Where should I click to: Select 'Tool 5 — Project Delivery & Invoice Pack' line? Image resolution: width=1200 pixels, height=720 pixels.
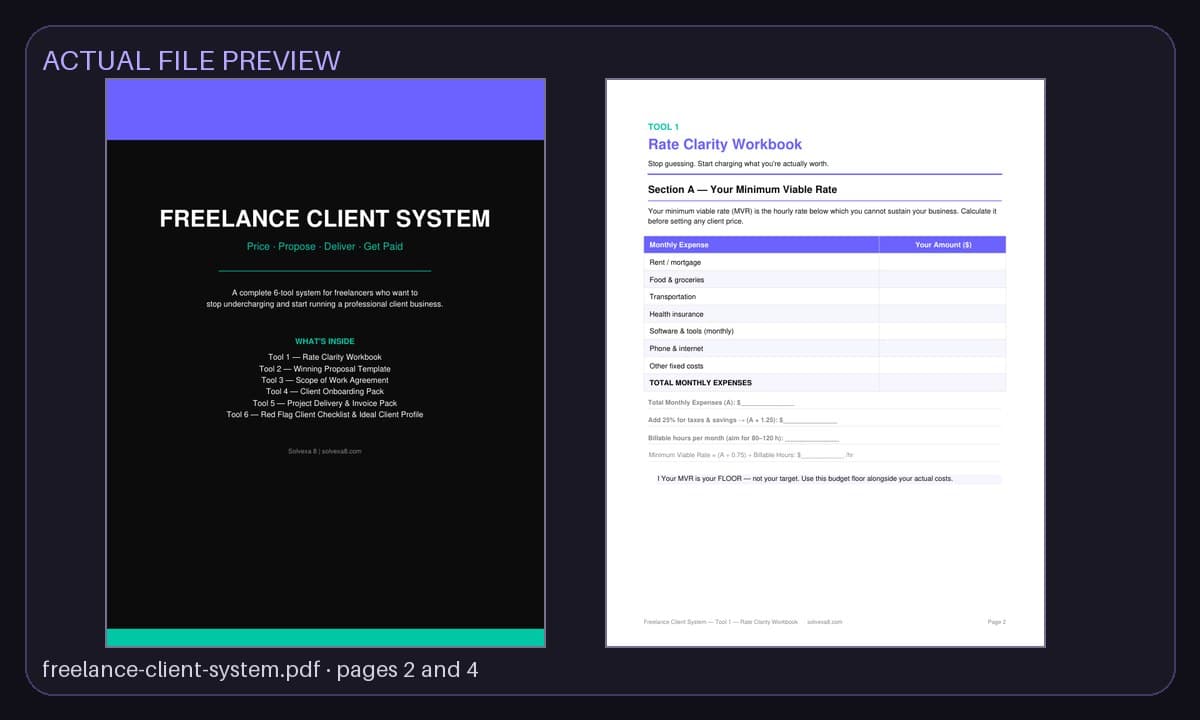tap(325, 403)
